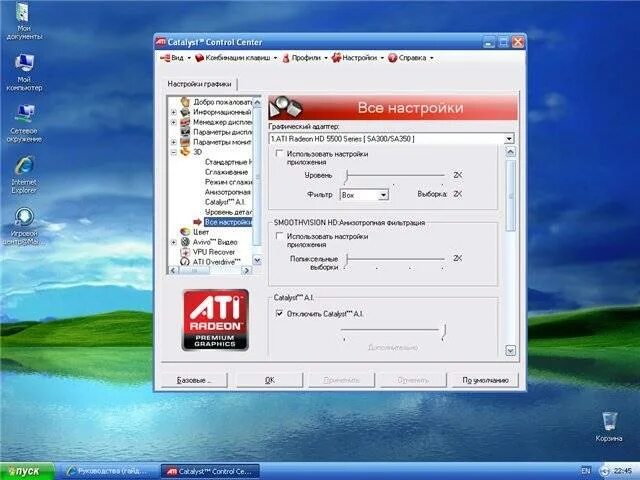Open the Графический адаптер dropdown
Image resolution: width=640 pixels, height=480 pixels.
pyautogui.click(x=509, y=139)
